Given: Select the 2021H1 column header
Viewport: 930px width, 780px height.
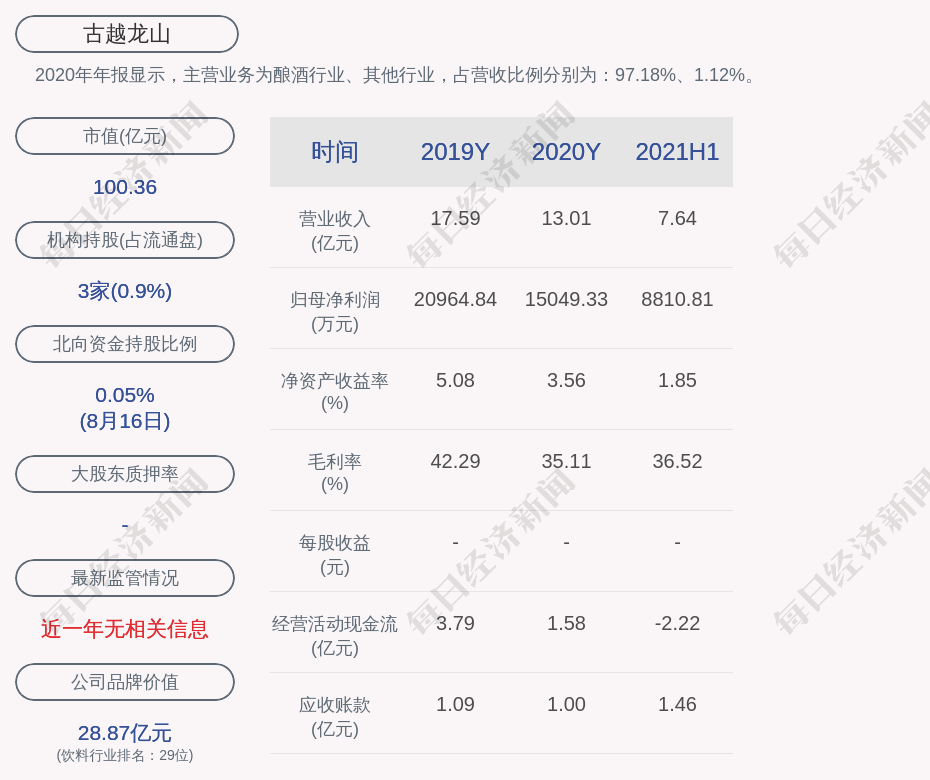Looking at the screenshot, I should tap(677, 152).
